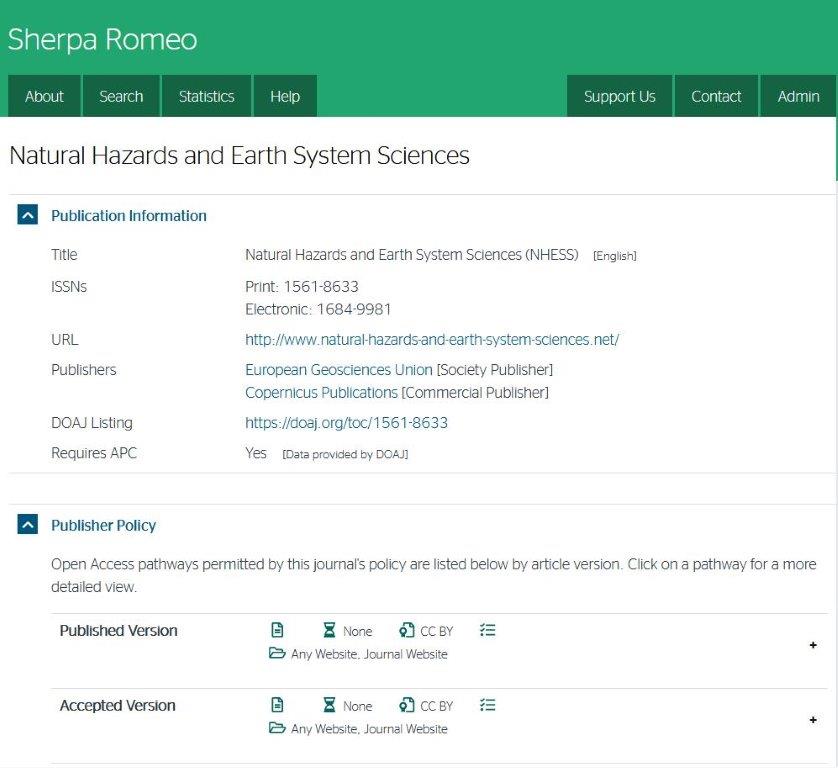838x768 pixels.
Task: Click the document icon in Published Version row
Action: tap(278, 630)
